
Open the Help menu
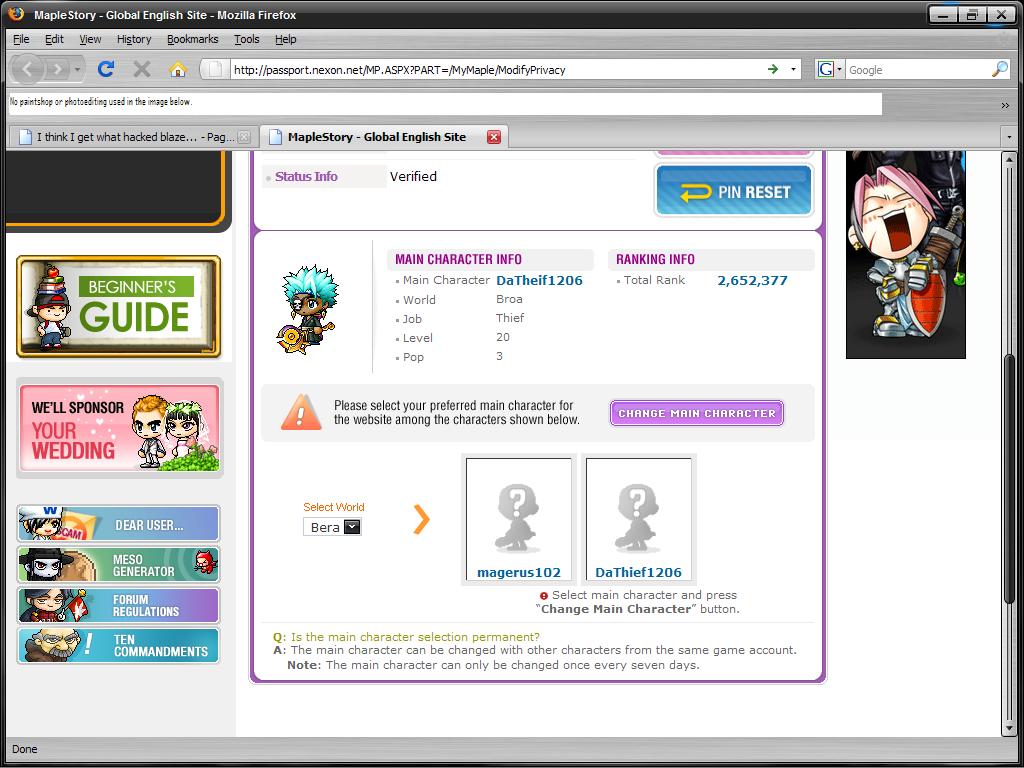click(285, 39)
